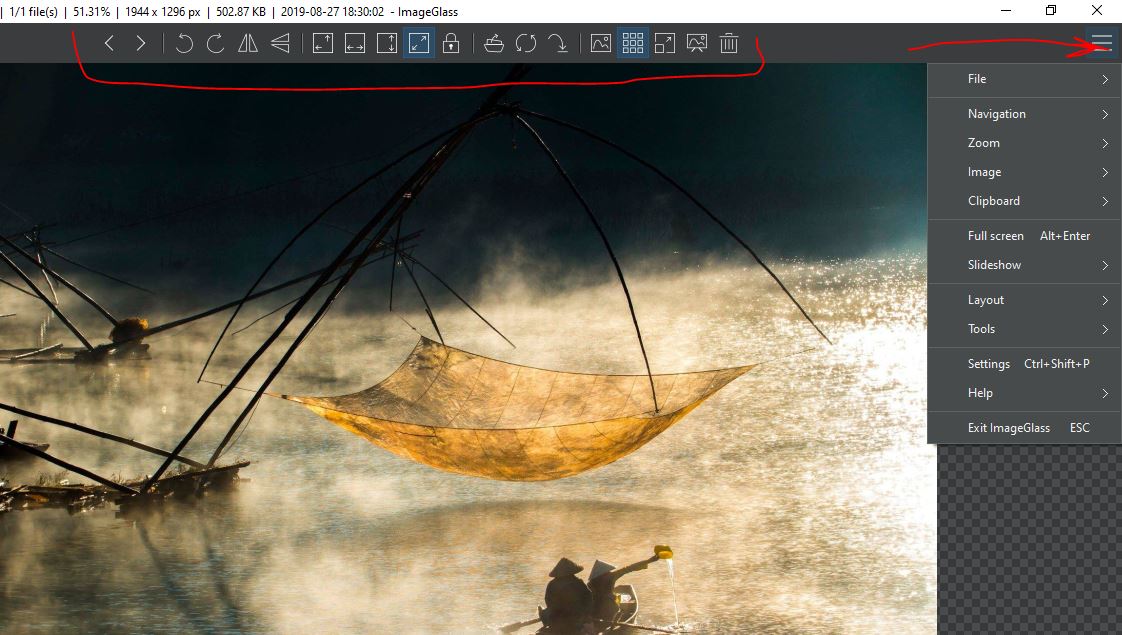
Task: Open the Clipboard menu entry
Action: pos(994,200)
